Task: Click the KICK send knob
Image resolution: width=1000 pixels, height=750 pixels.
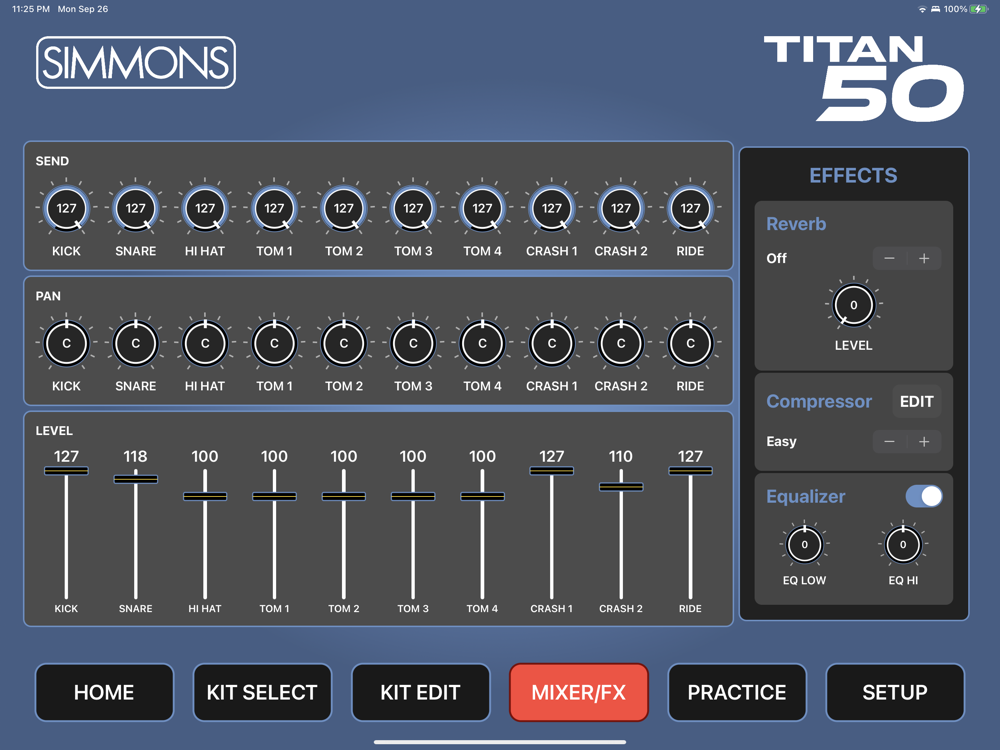Action: click(66, 208)
